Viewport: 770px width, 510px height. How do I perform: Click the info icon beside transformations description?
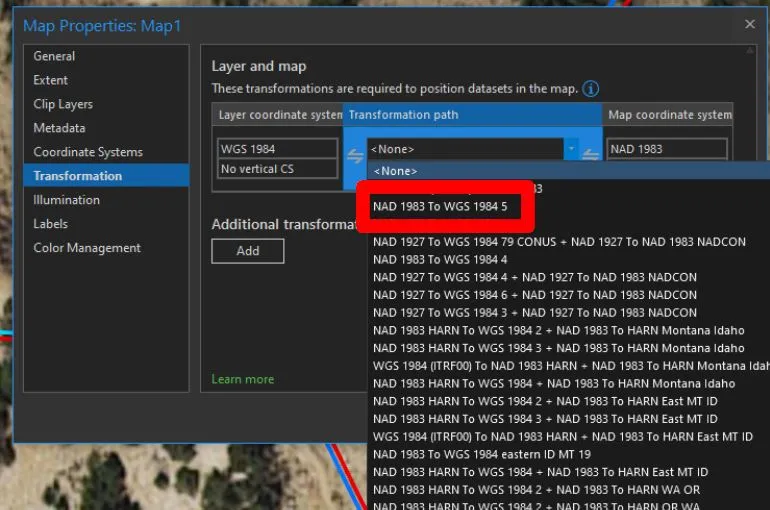pyautogui.click(x=591, y=89)
